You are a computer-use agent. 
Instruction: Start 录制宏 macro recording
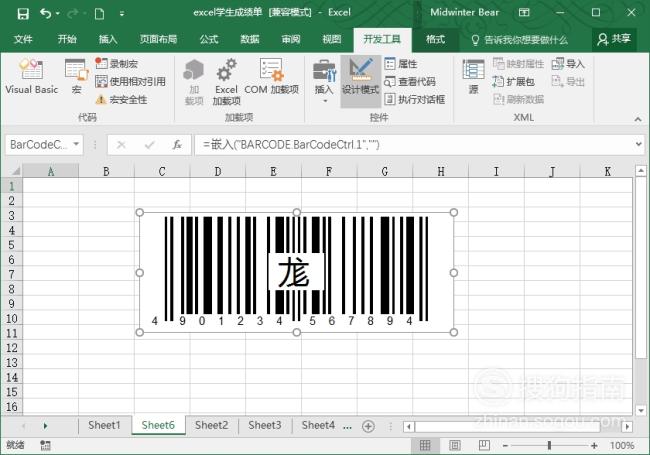116,63
